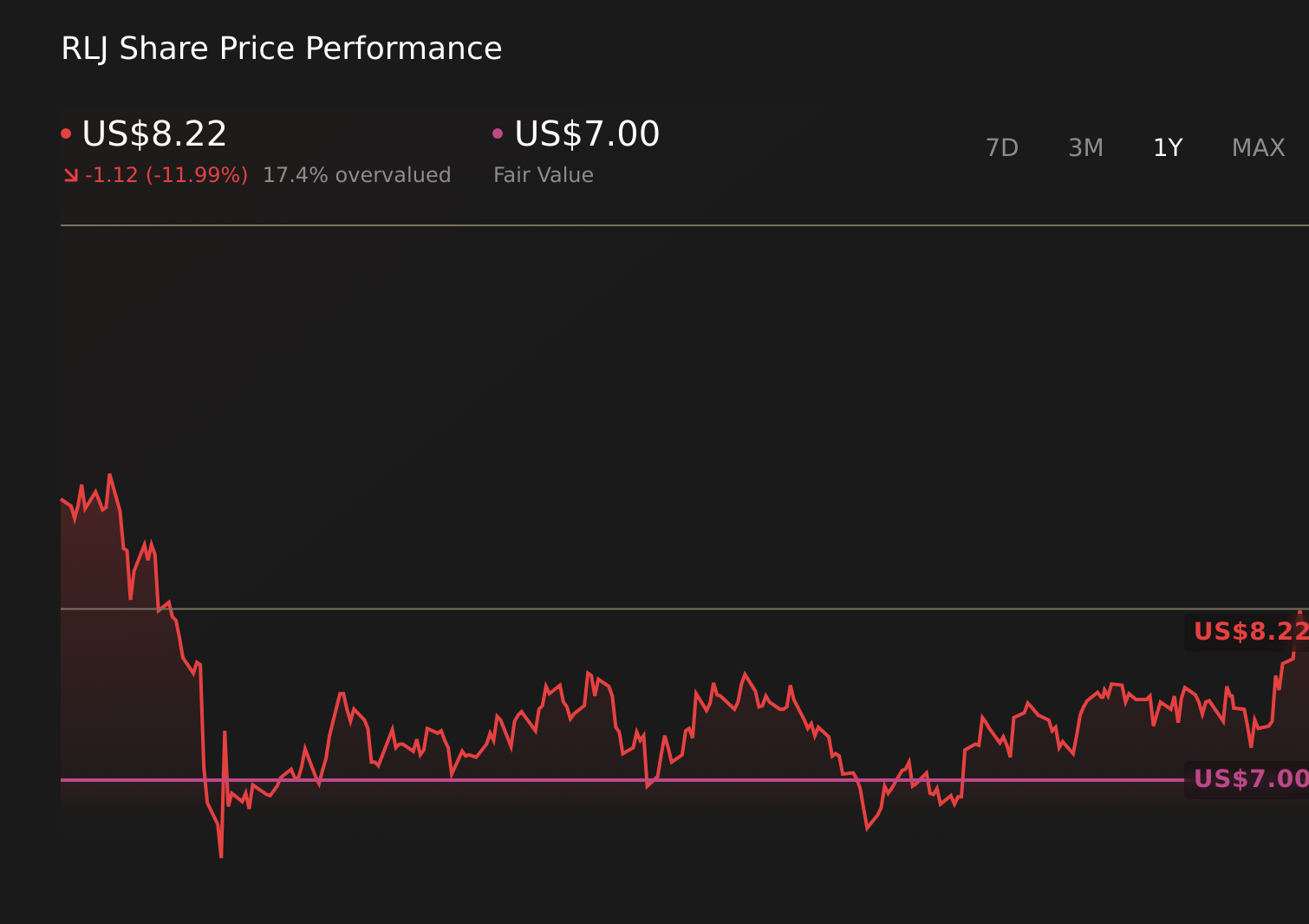
Task: Select the 7D time range
Action: 1002,147
